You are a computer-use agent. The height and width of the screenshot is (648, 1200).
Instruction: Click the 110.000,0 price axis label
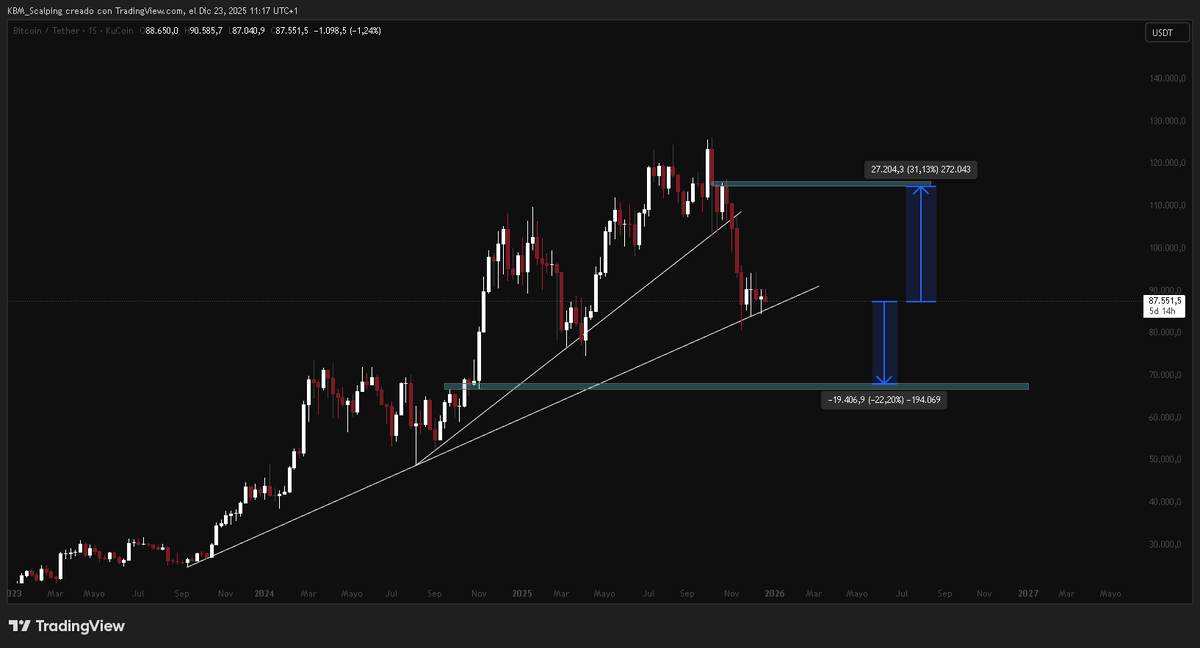coord(1166,205)
